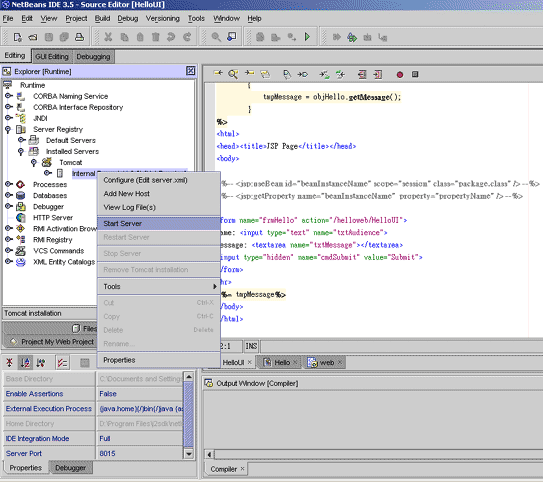Click the properties scrollbar down arrow
Screen dimensions: 543x482
pyautogui.click(x=189, y=454)
